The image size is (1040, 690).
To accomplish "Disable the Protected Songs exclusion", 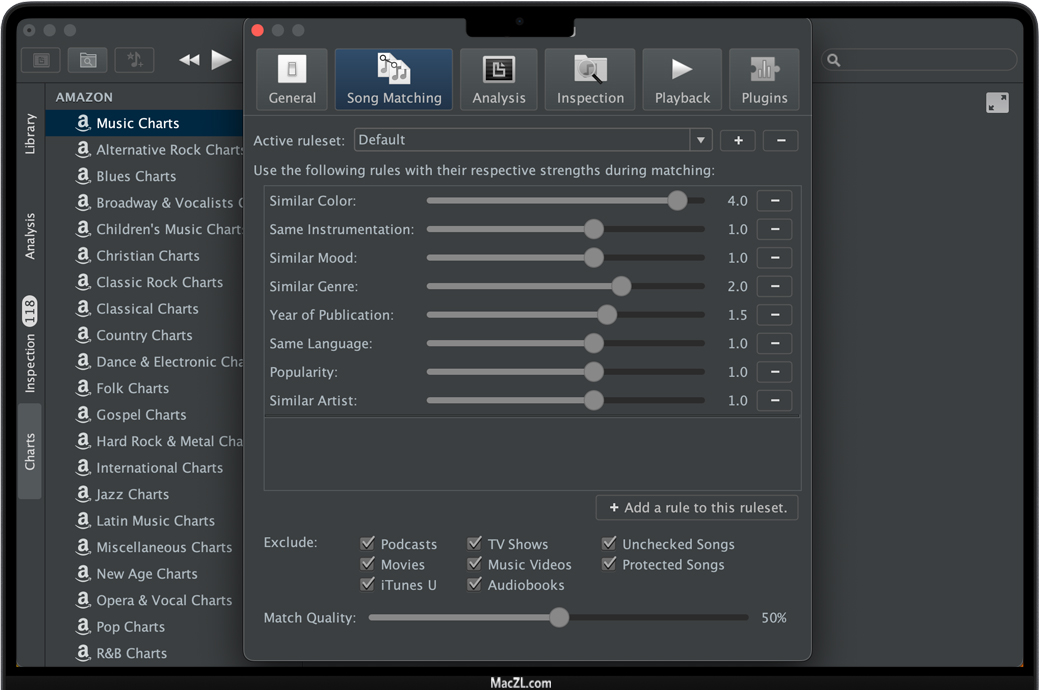I will click(x=609, y=565).
